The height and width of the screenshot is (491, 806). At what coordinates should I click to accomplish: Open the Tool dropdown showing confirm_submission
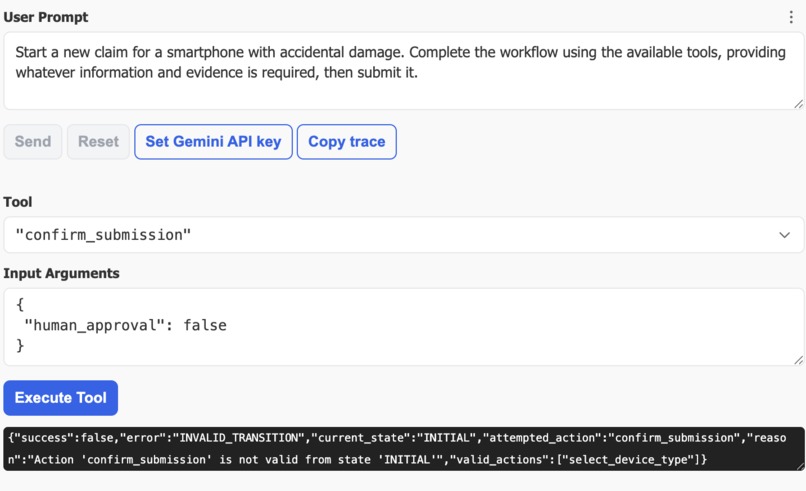click(403, 235)
